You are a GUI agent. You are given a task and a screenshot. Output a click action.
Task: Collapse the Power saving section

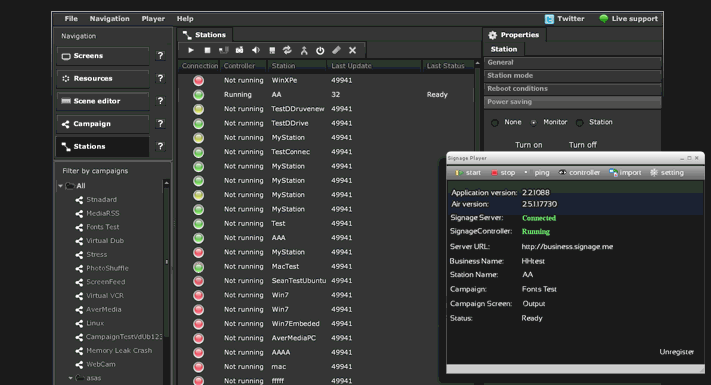[572, 102]
